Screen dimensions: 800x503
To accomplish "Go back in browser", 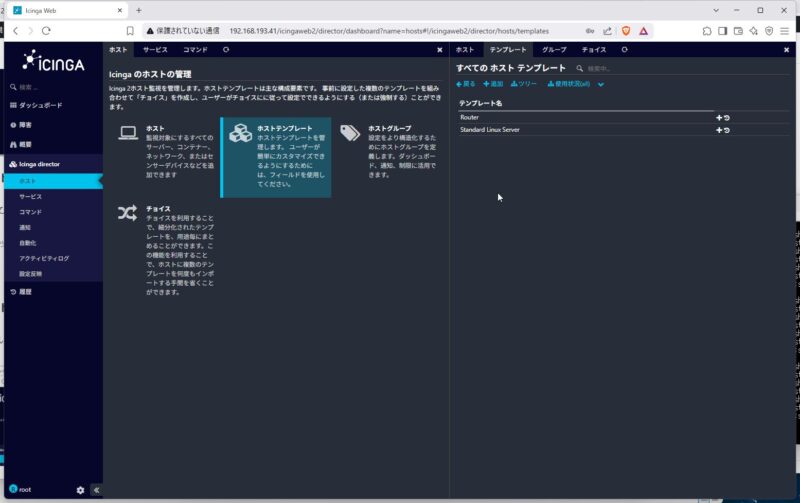I will [15, 31].
